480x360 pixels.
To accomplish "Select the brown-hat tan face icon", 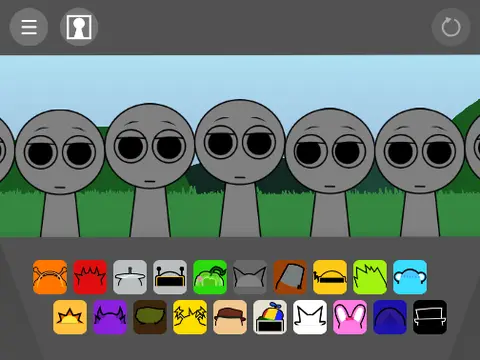I will [x=230, y=317].
